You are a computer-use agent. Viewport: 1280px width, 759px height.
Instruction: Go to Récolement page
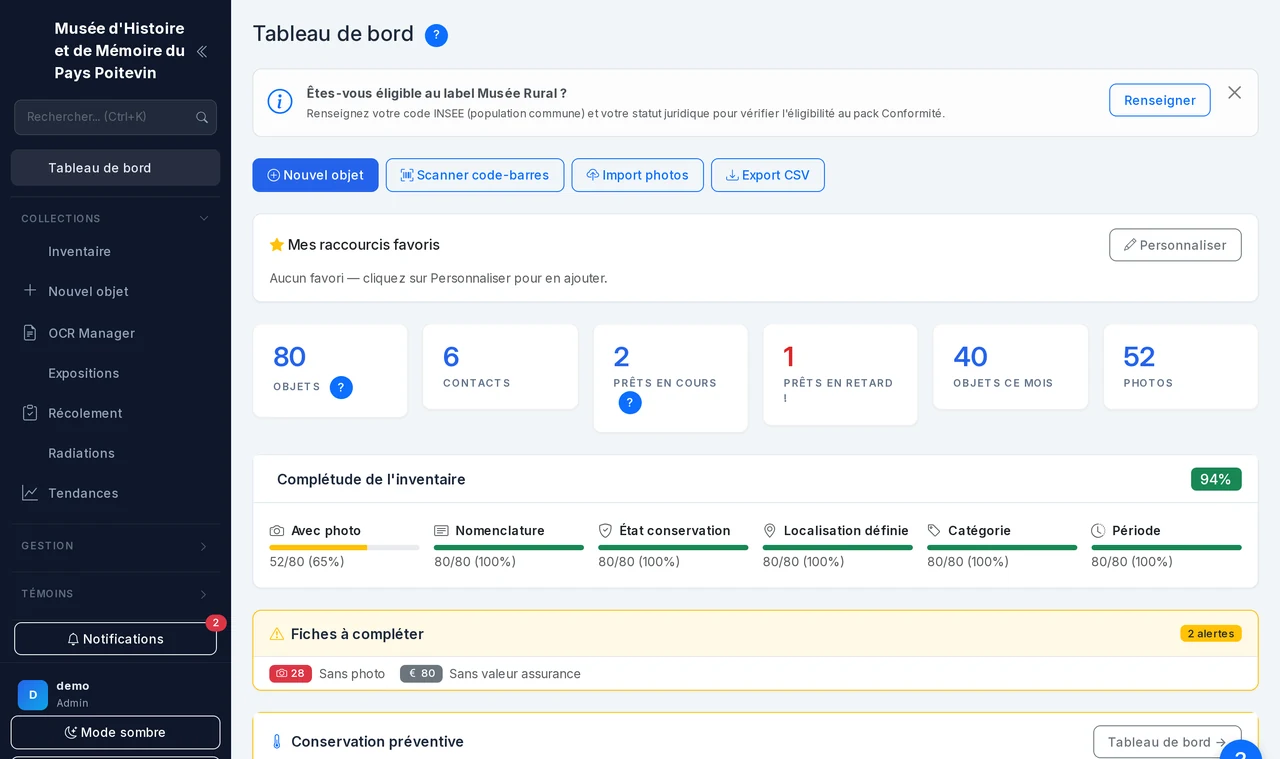point(115,413)
